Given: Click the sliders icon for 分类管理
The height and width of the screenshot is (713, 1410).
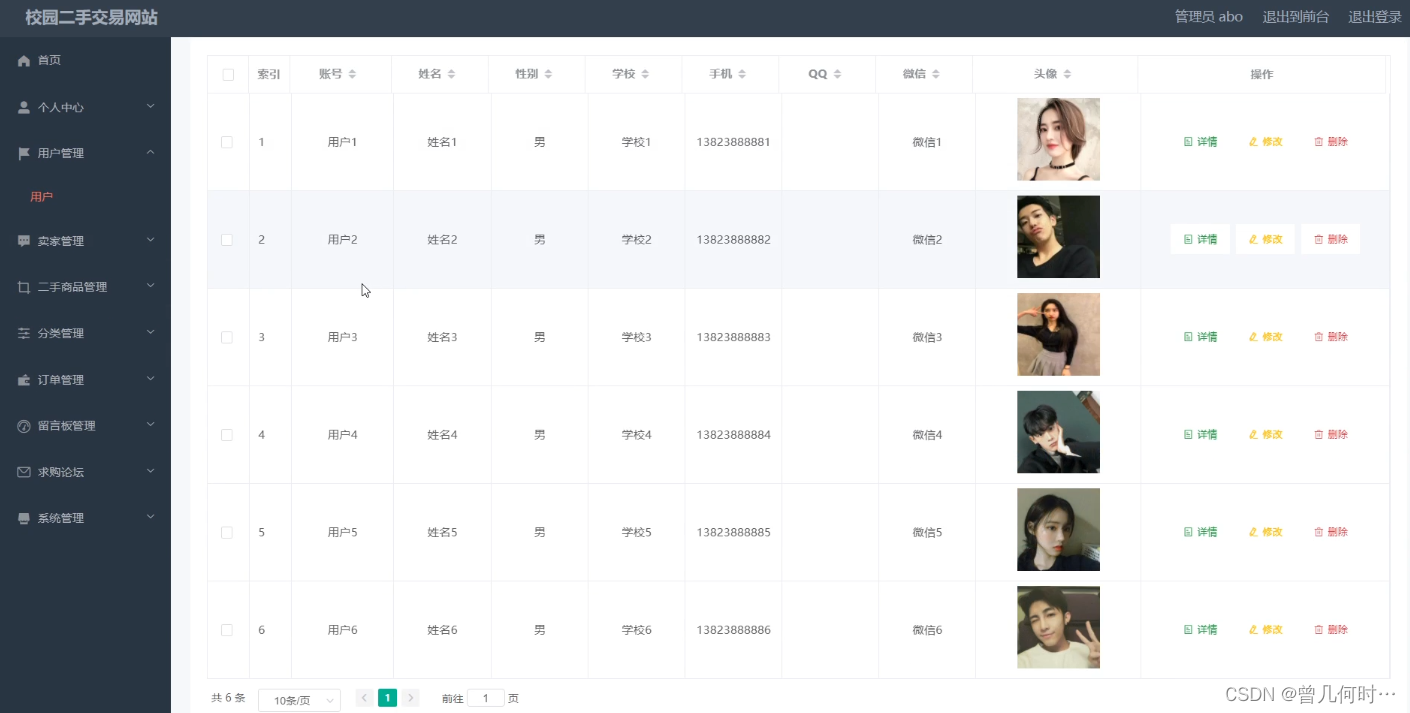Looking at the screenshot, I should point(24,333).
